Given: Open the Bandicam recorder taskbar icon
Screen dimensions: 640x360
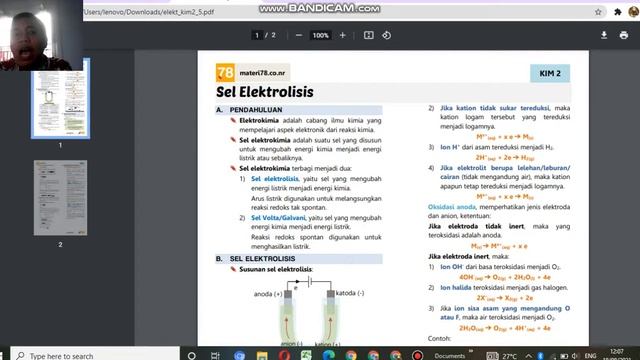Looking at the screenshot, I should 417,356.
